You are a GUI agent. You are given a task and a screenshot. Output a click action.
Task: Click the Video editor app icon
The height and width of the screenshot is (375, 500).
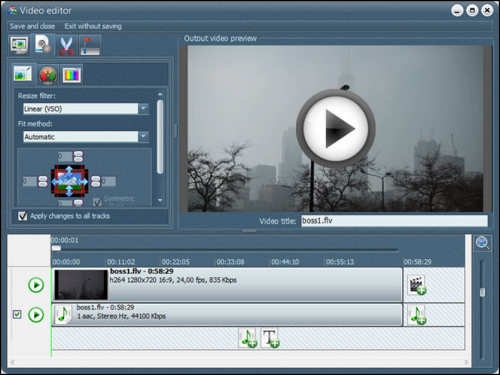[x=13, y=11]
